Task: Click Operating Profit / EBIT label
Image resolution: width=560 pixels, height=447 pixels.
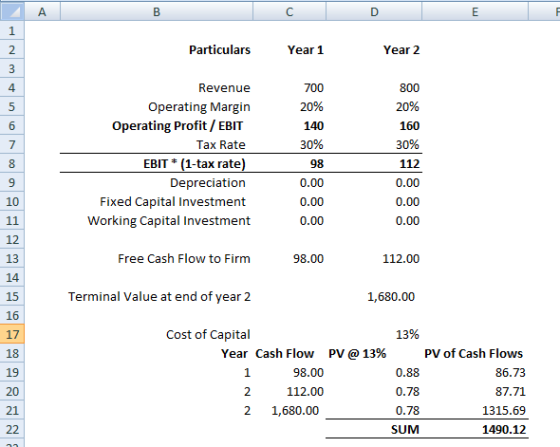Action: click(x=178, y=126)
